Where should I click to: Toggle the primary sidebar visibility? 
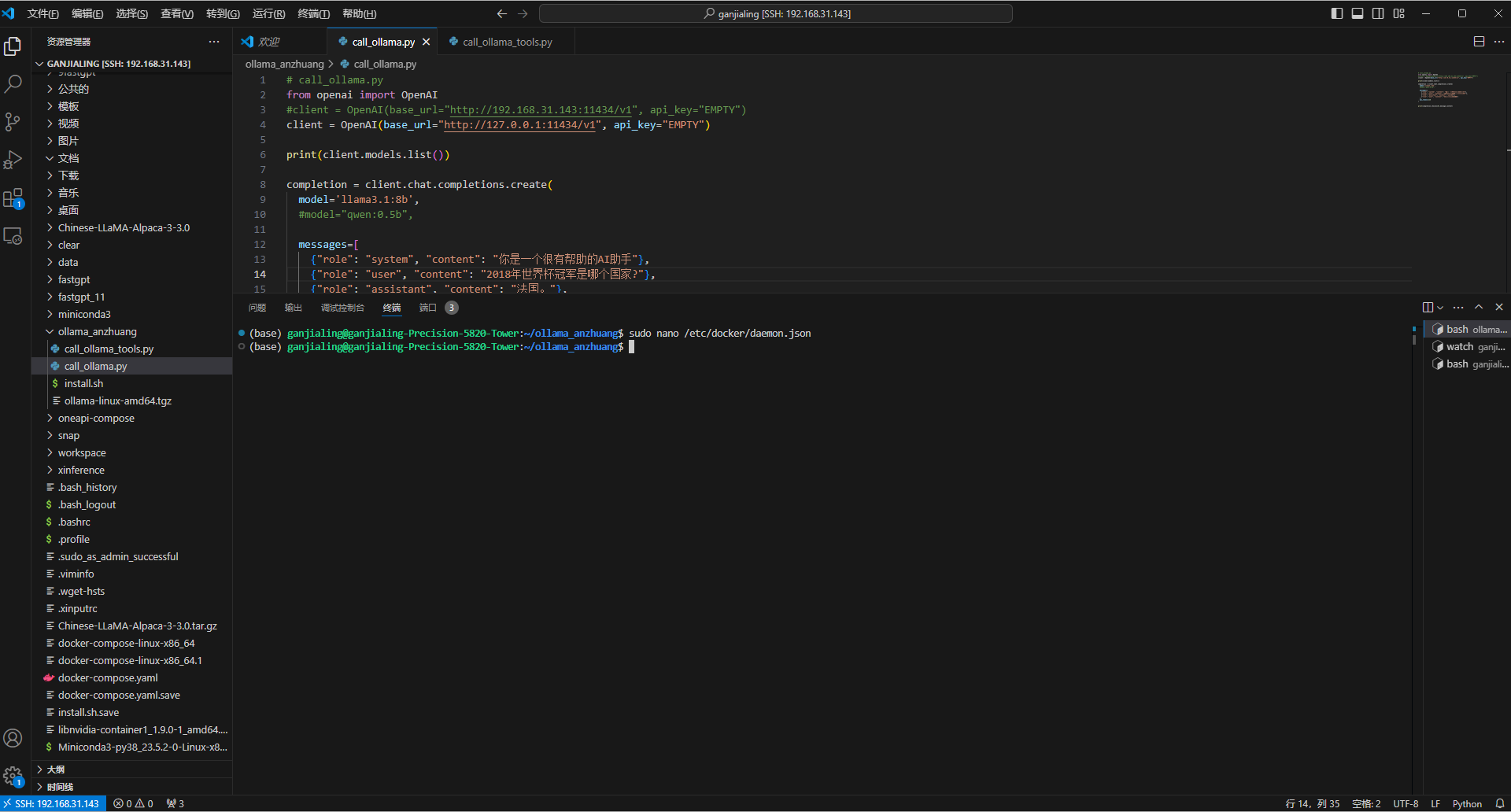point(1336,13)
